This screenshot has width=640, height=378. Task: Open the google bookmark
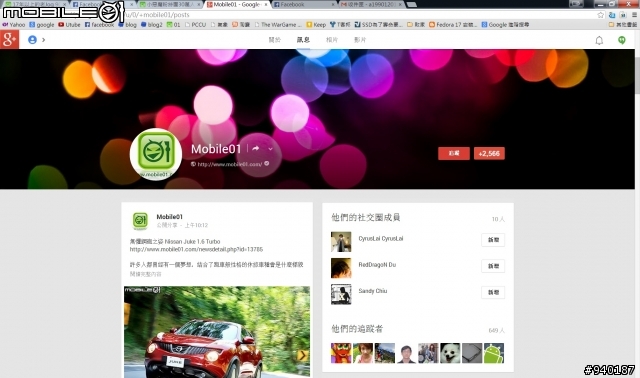[x=42, y=24]
